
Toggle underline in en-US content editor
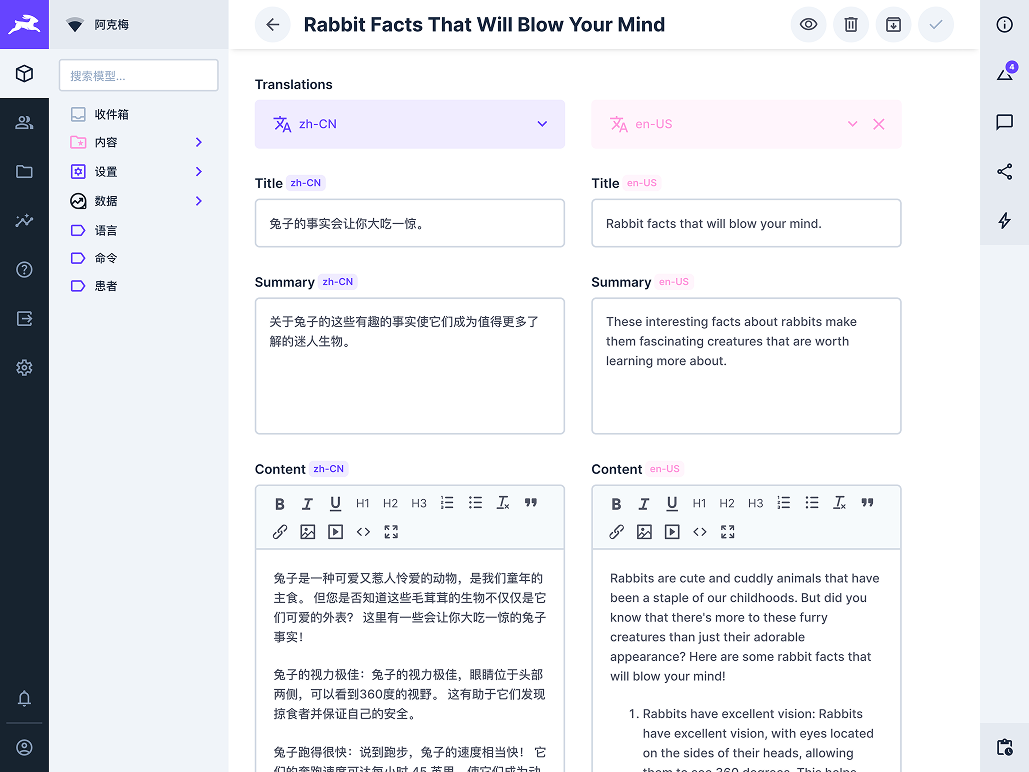pos(672,504)
